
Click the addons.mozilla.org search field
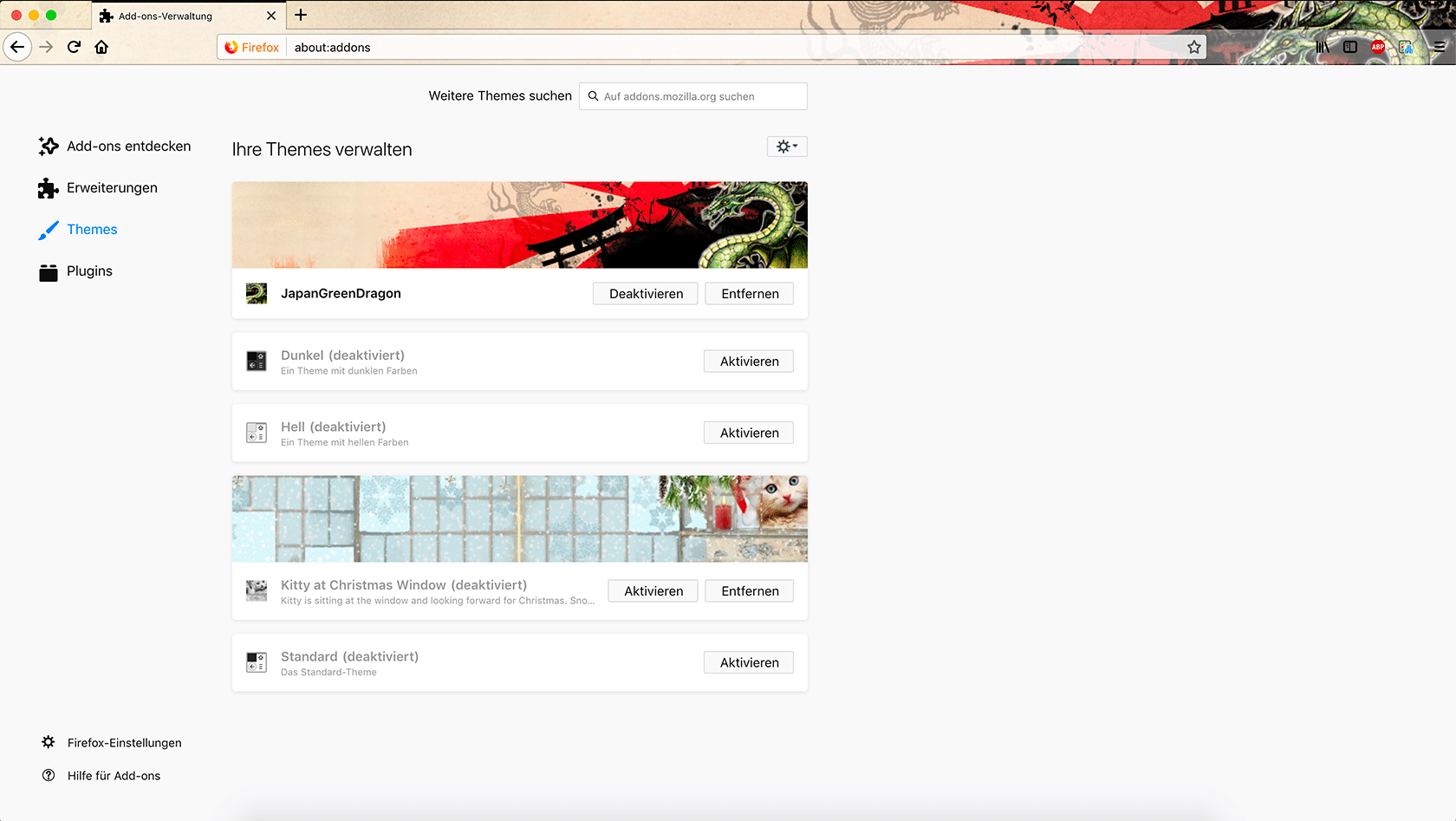point(693,96)
